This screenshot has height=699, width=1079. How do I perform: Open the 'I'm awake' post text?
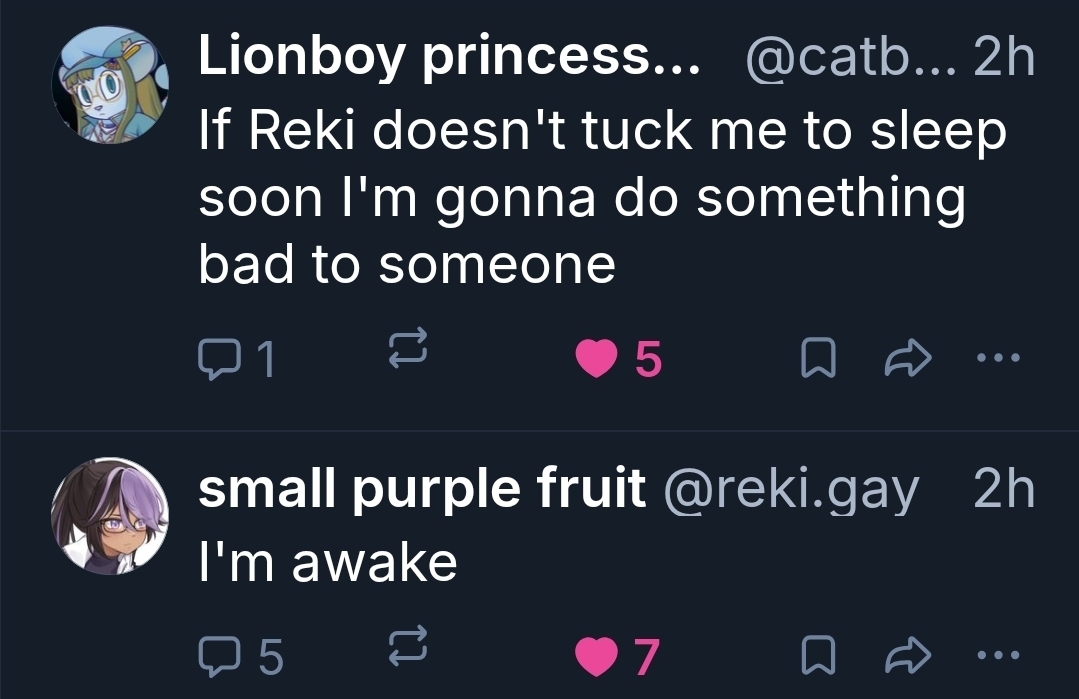[x=328, y=562]
